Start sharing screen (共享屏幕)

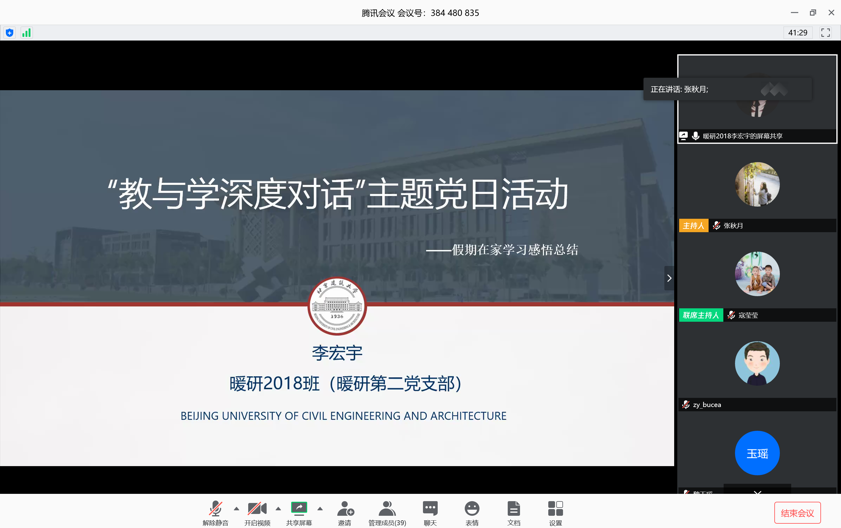299,512
